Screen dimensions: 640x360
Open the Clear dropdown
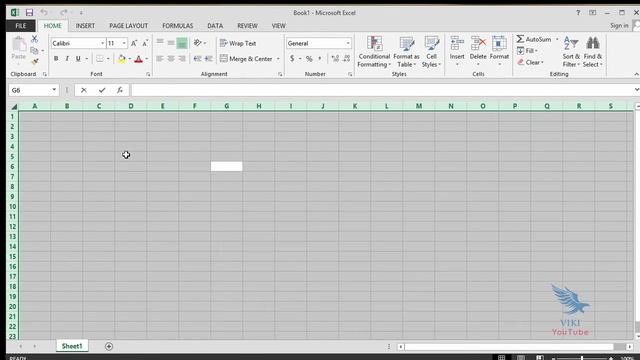(530, 62)
